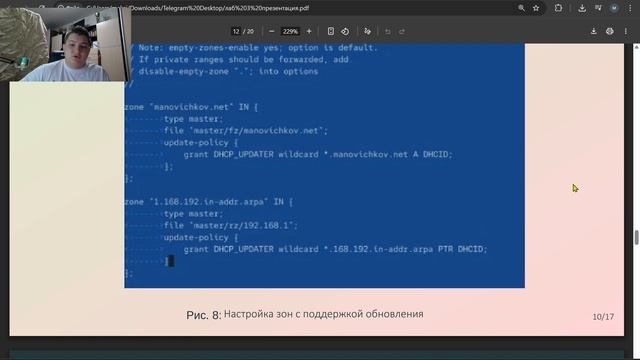Download the PDF from viewer toolbar
This screenshot has width=640, height=360.
(593, 31)
